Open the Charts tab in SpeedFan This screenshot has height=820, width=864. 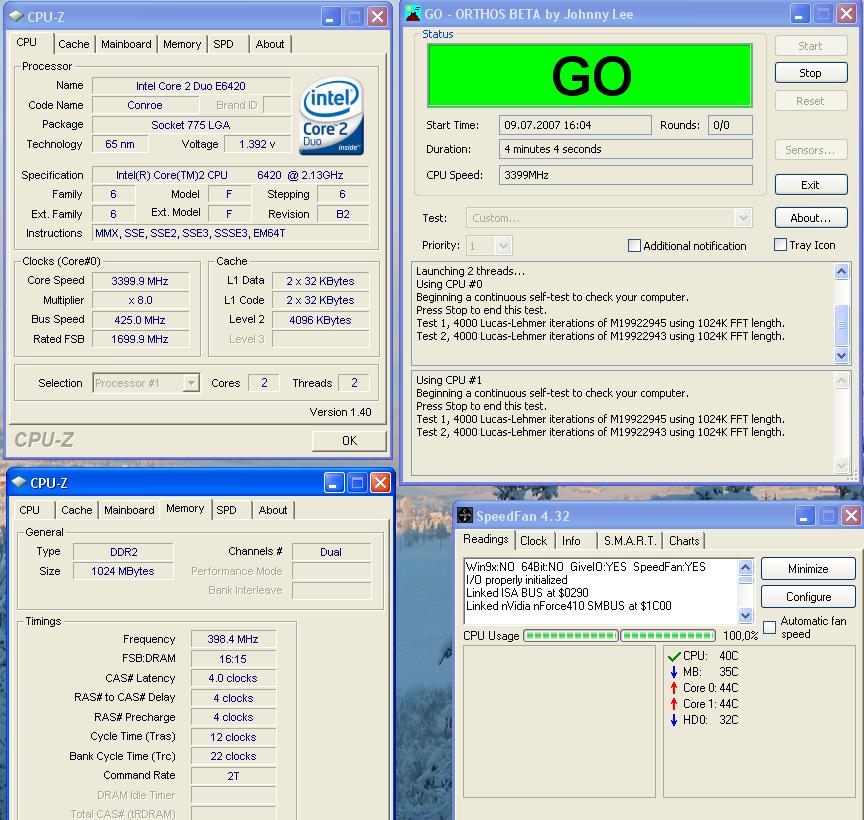pyautogui.click(x=684, y=541)
